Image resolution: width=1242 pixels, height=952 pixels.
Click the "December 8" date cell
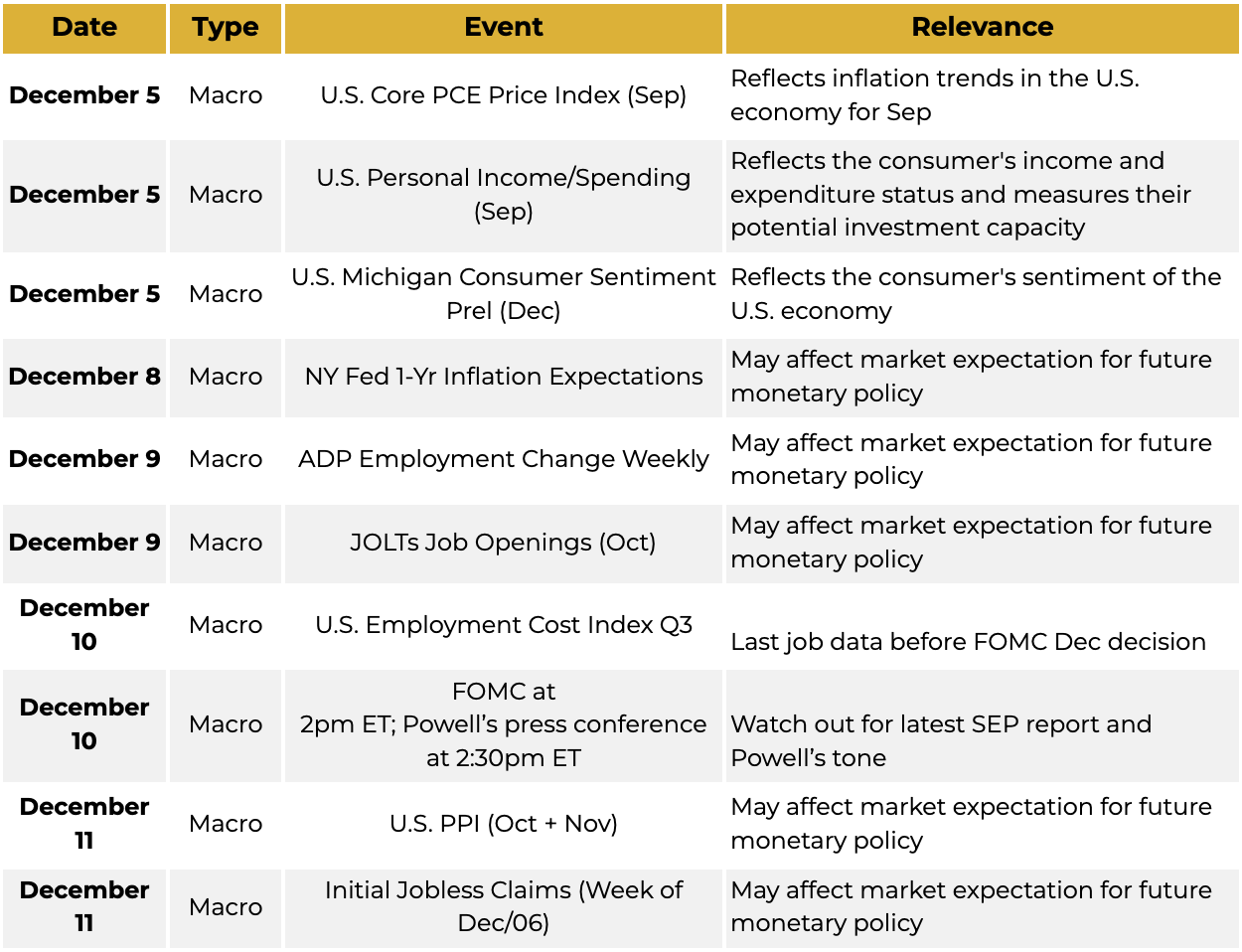pos(84,377)
